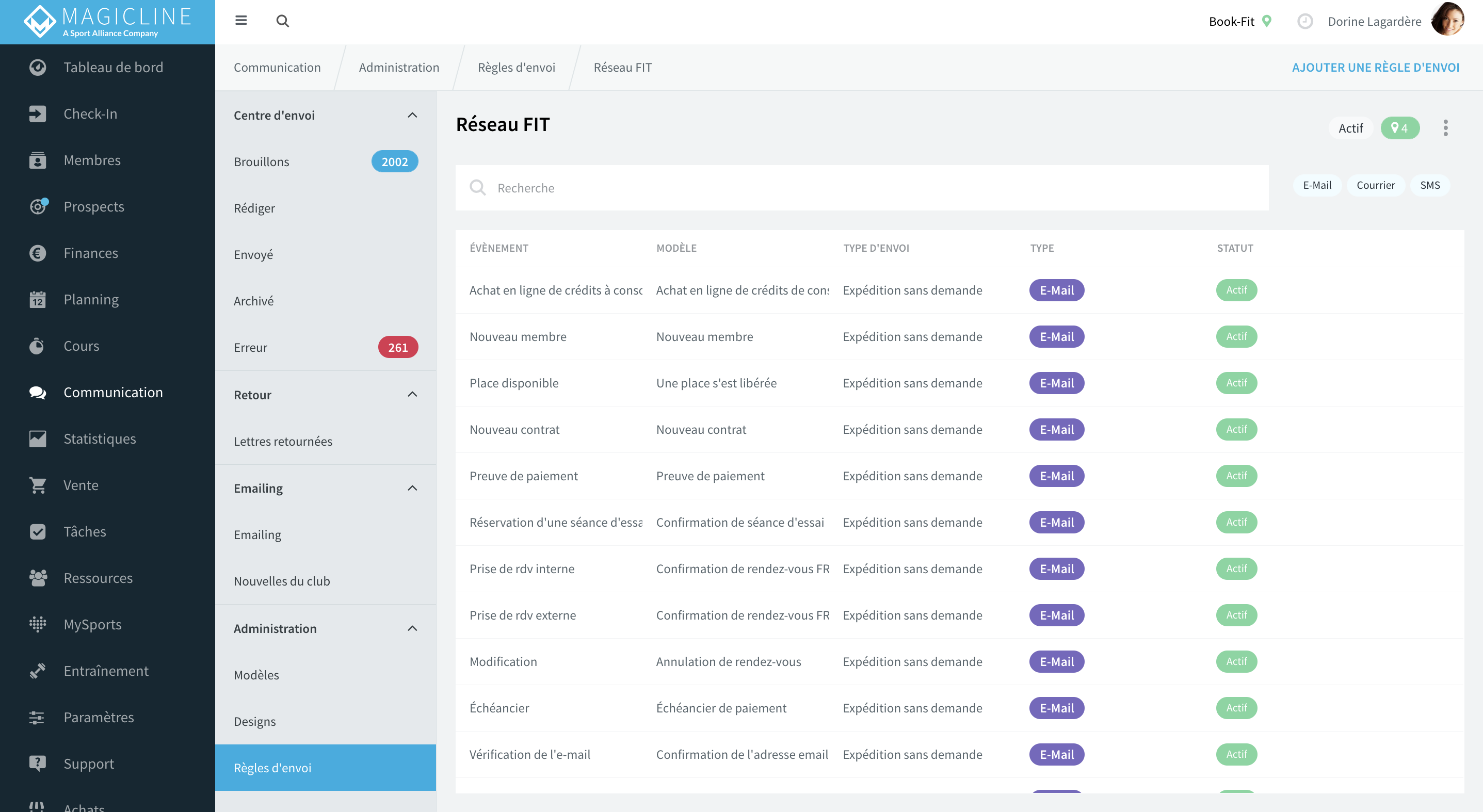
Task: Open the Designs menu item
Action: click(326, 722)
